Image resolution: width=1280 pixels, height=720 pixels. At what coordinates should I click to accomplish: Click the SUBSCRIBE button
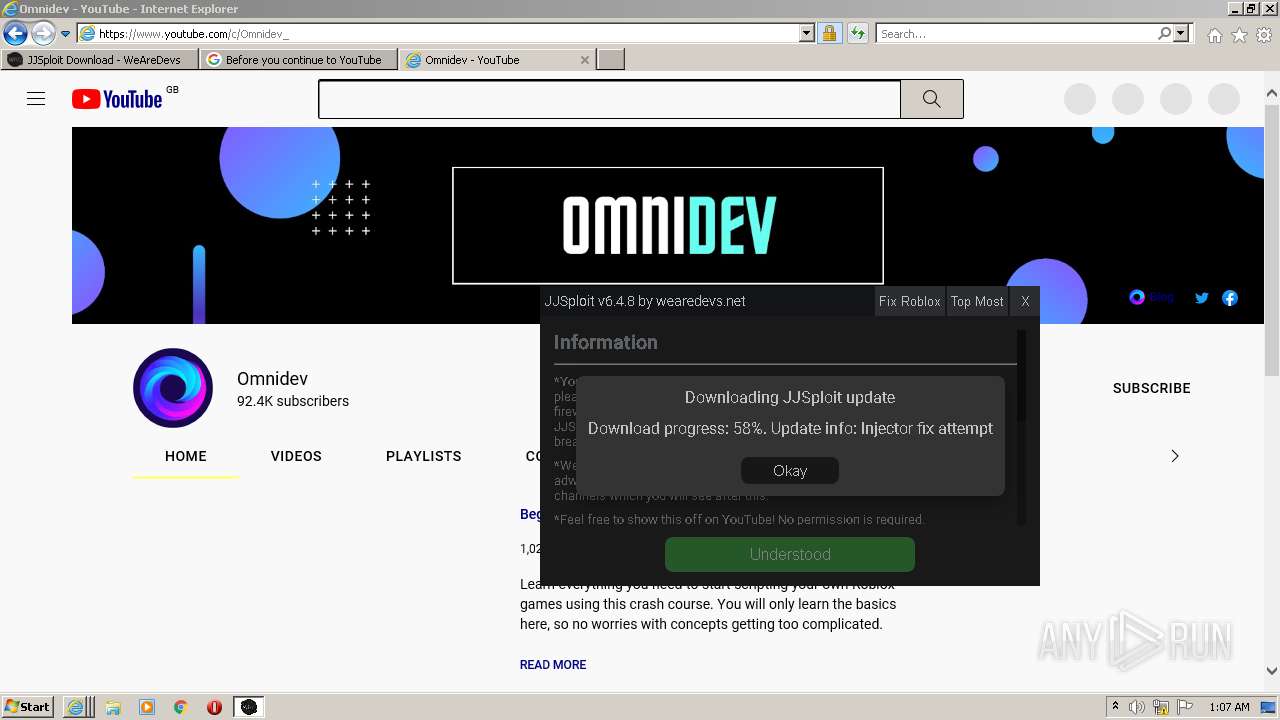(1152, 388)
